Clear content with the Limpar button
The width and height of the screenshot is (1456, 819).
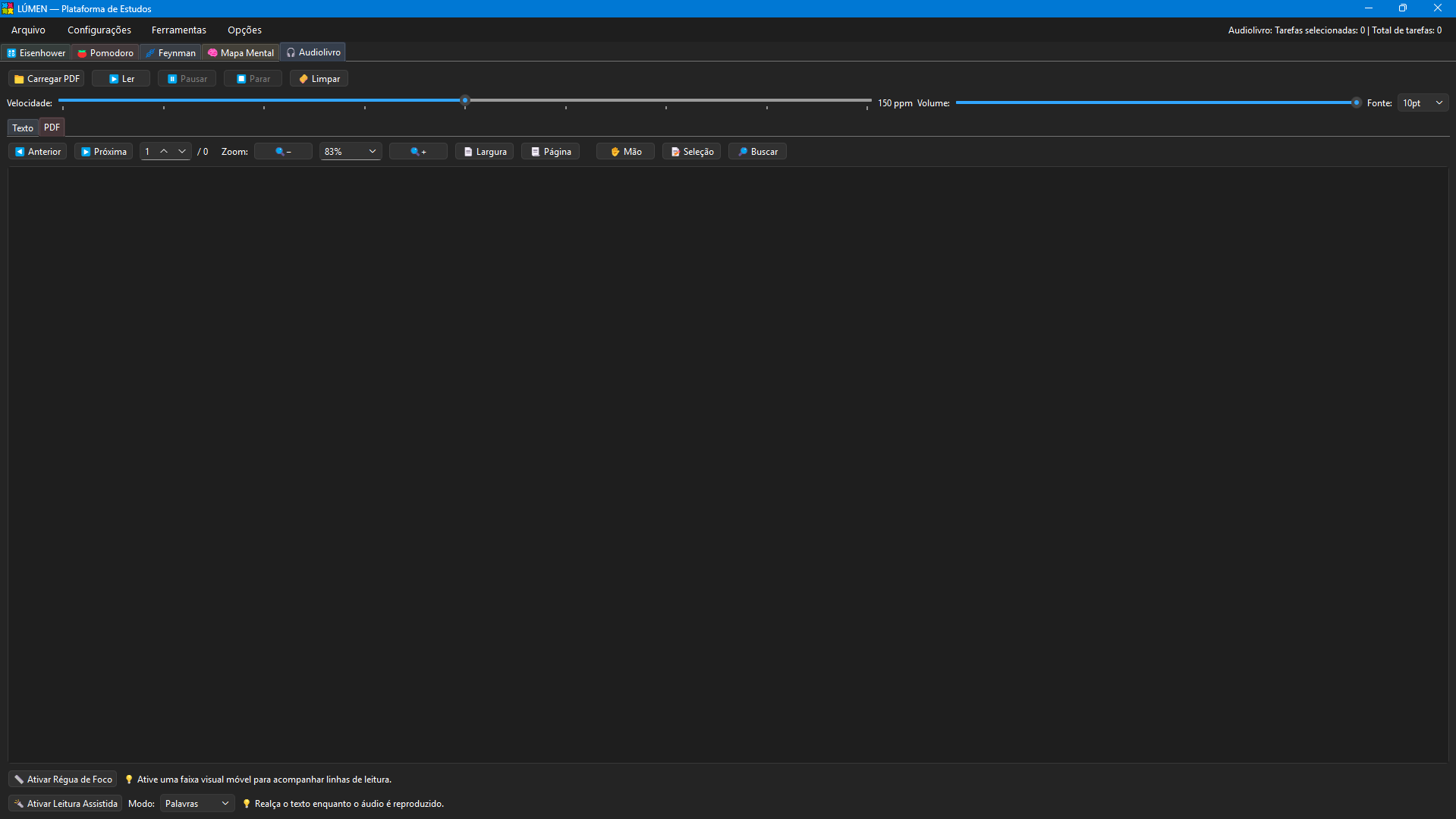319,79
